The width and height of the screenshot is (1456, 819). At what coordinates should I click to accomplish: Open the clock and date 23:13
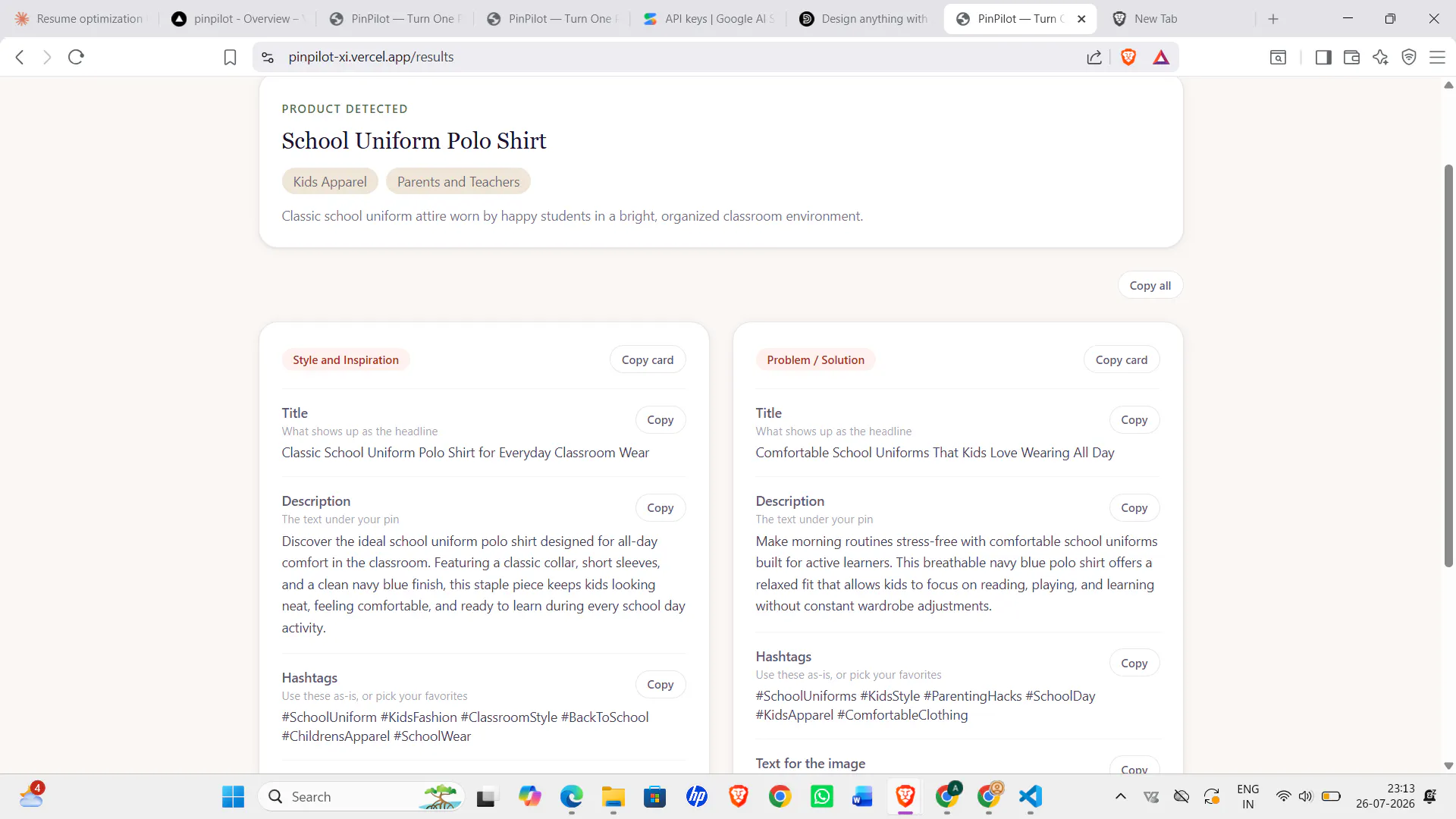(1385, 796)
